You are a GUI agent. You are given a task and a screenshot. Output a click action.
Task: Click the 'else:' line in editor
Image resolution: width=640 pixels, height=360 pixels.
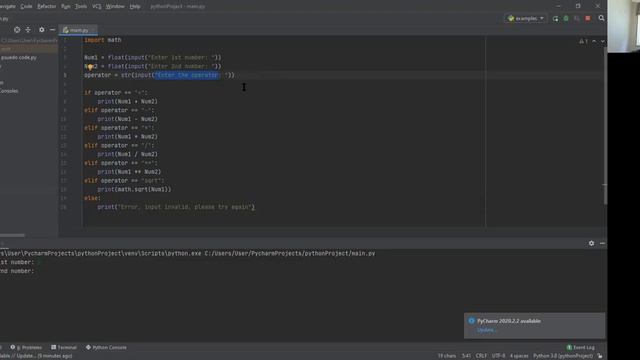[x=92, y=198]
